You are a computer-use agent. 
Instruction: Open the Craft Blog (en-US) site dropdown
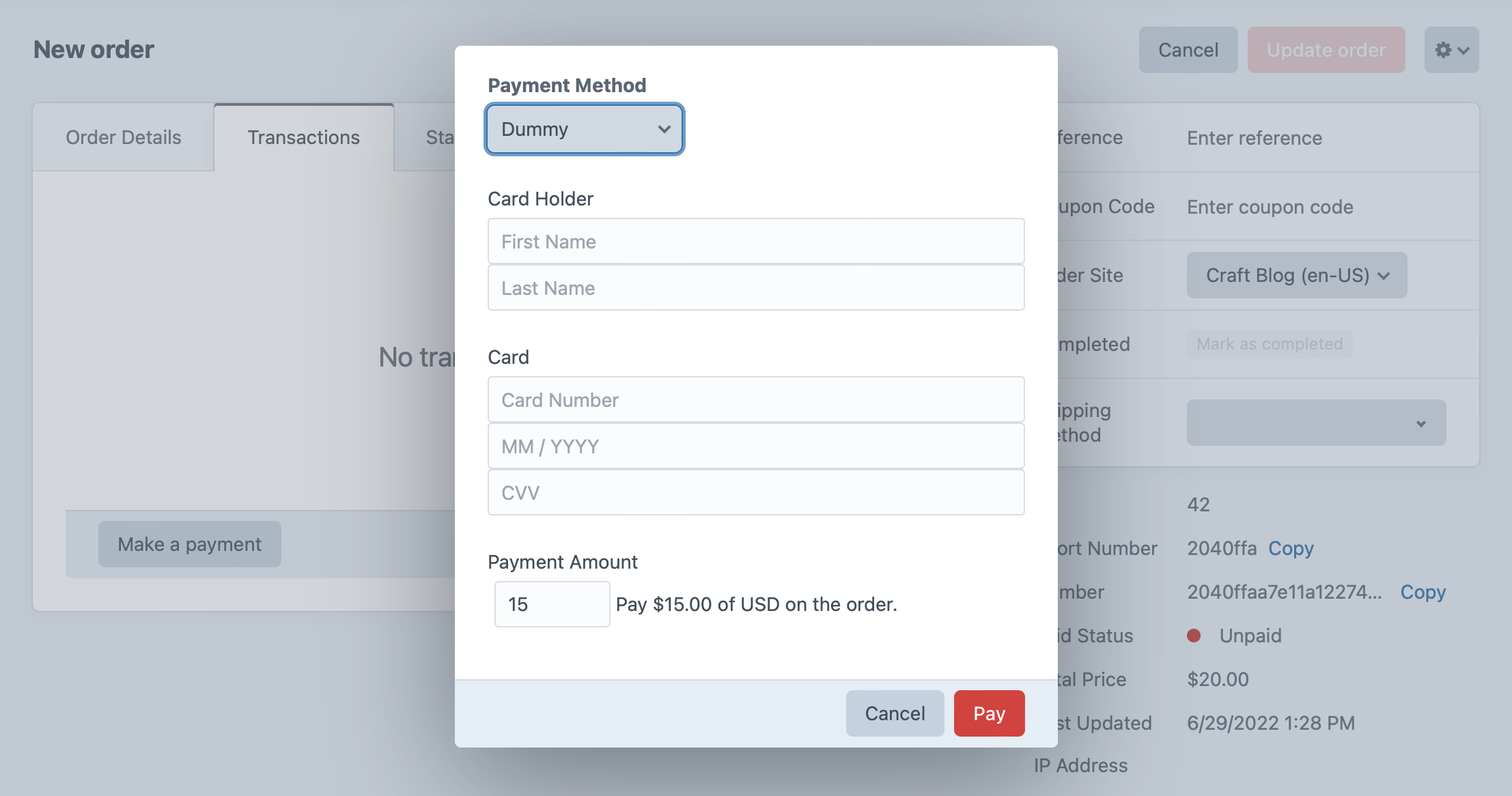click(1296, 275)
